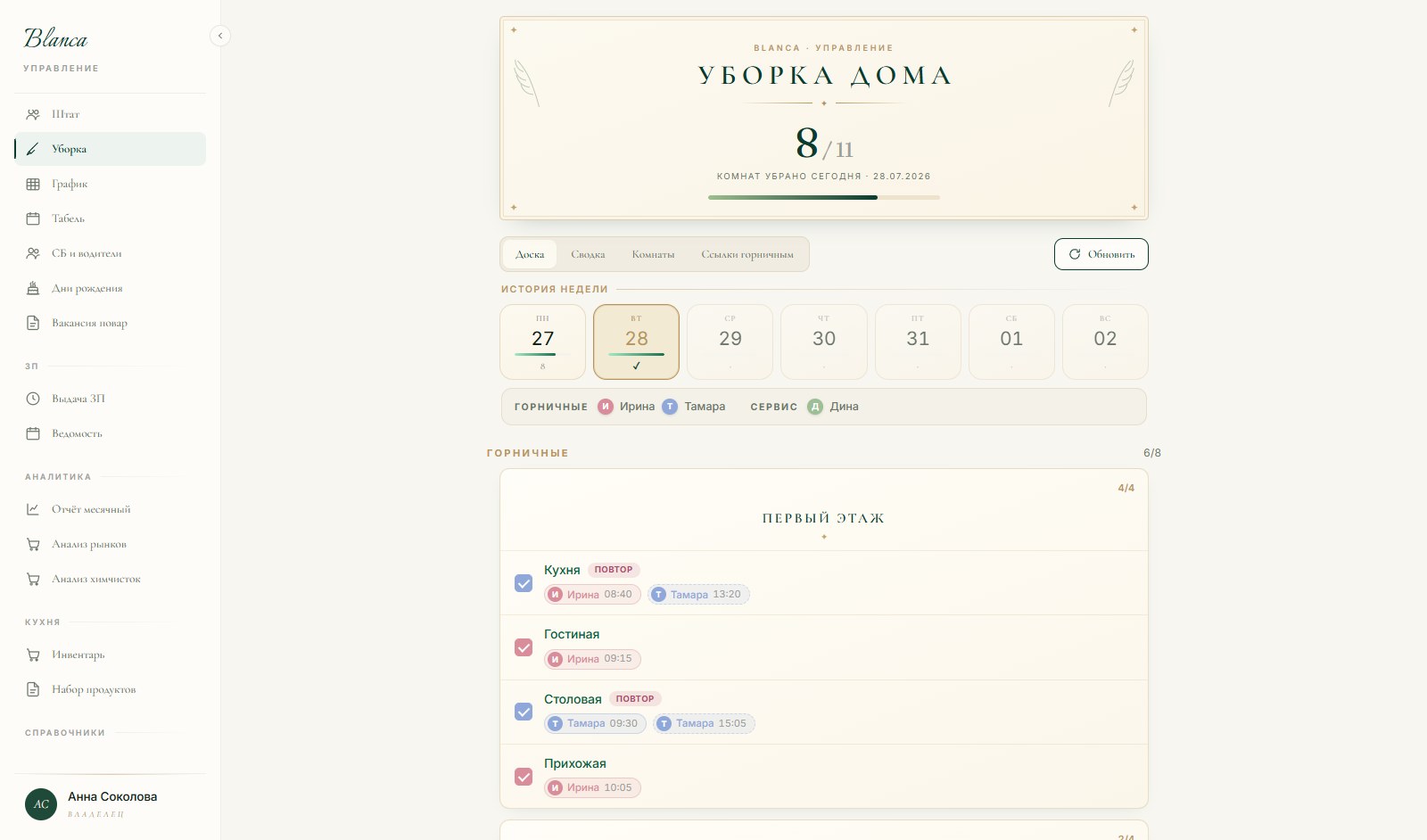Uncheck the Гостиная room checkbox

pyautogui.click(x=524, y=647)
